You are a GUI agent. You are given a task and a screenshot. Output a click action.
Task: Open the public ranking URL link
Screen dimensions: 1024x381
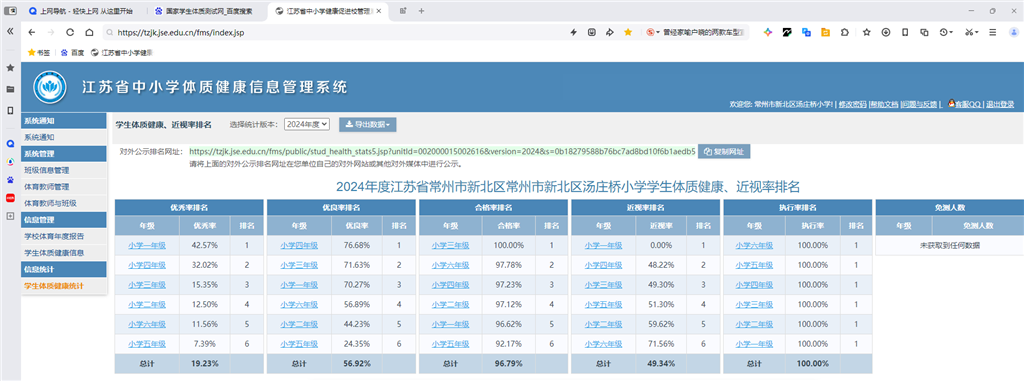click(x=442, y=152)
